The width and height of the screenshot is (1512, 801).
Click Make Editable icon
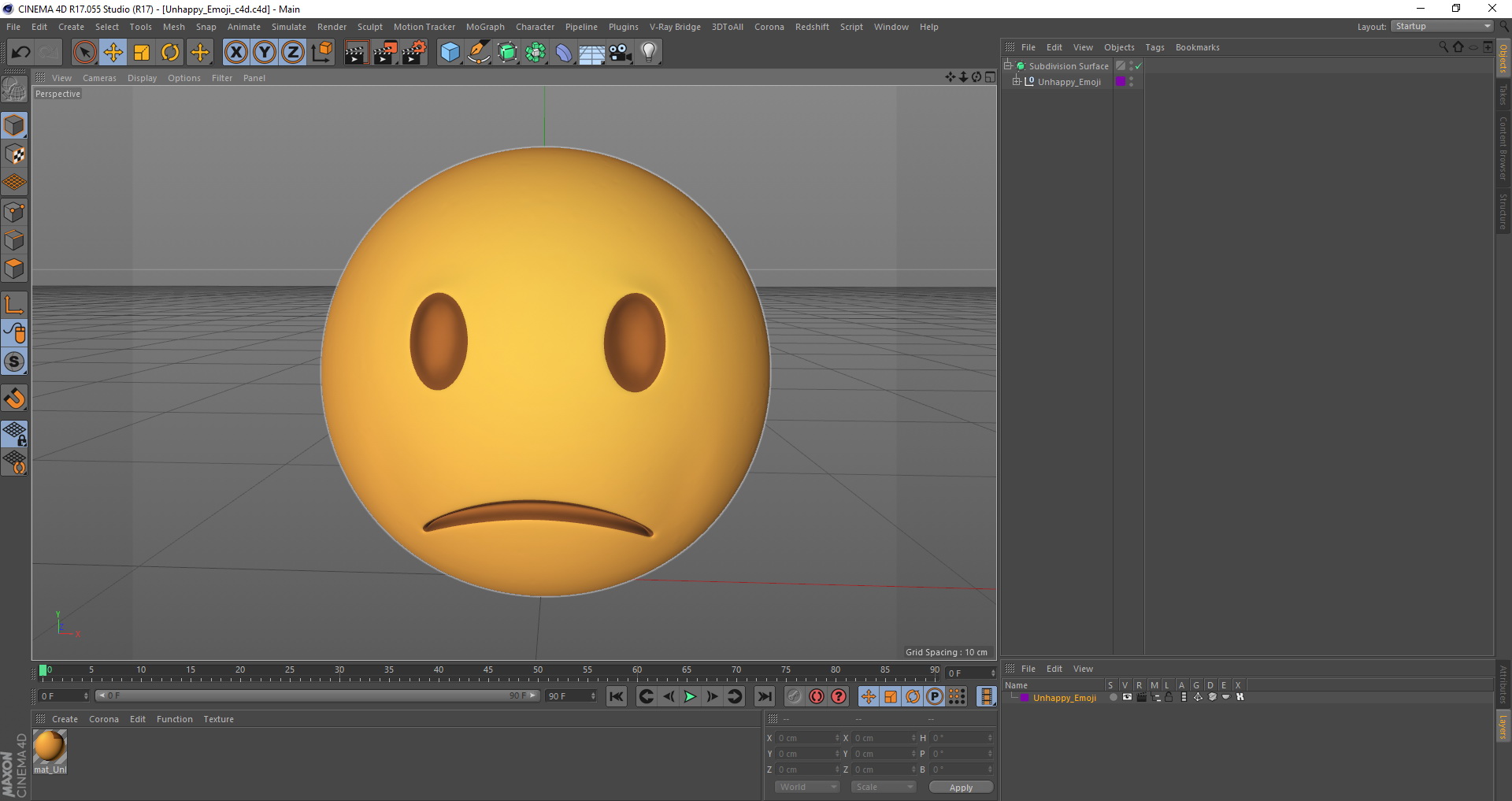point(14,90)
